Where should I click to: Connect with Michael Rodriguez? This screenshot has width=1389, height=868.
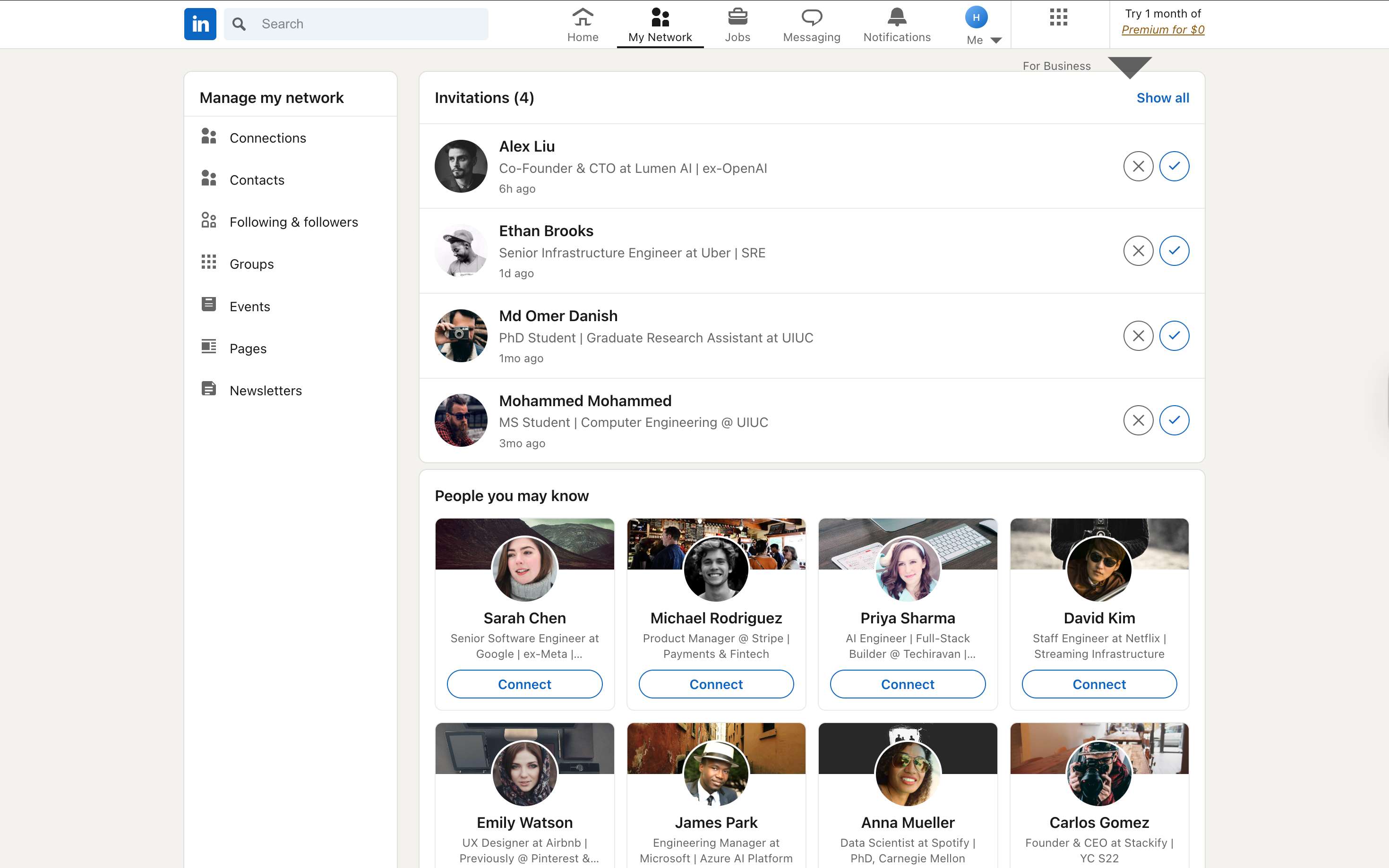716,684
